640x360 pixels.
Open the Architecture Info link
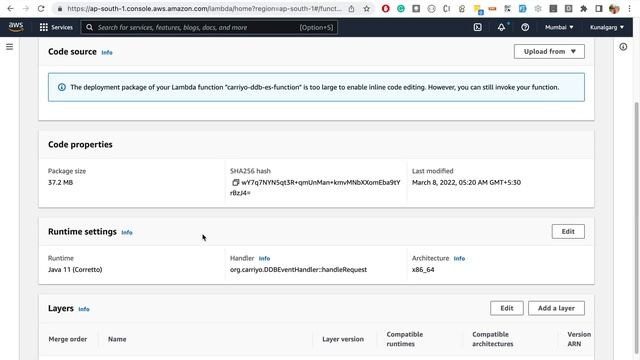(459, 258)
